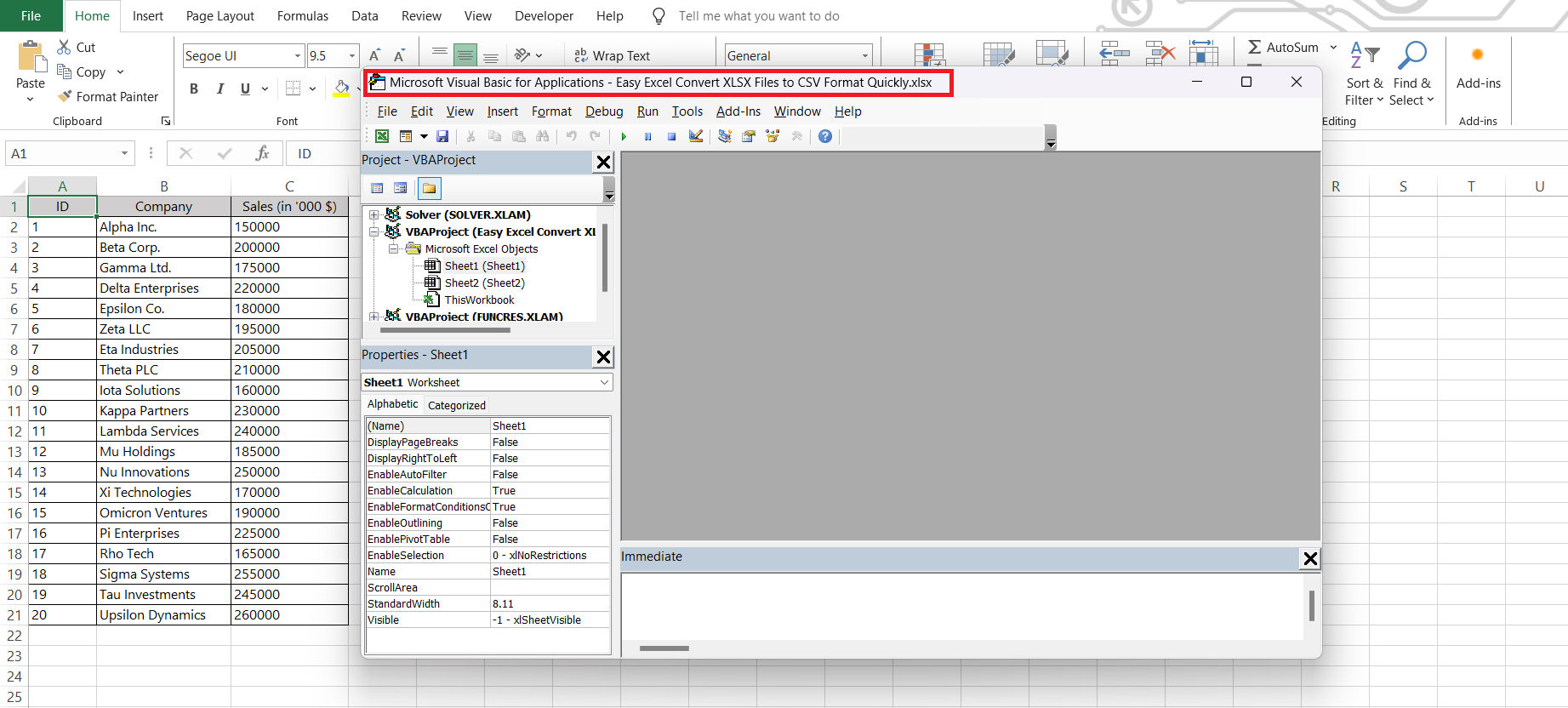Click the EnableCalculation property value True

pyautogui.click(x=550, y=490)
